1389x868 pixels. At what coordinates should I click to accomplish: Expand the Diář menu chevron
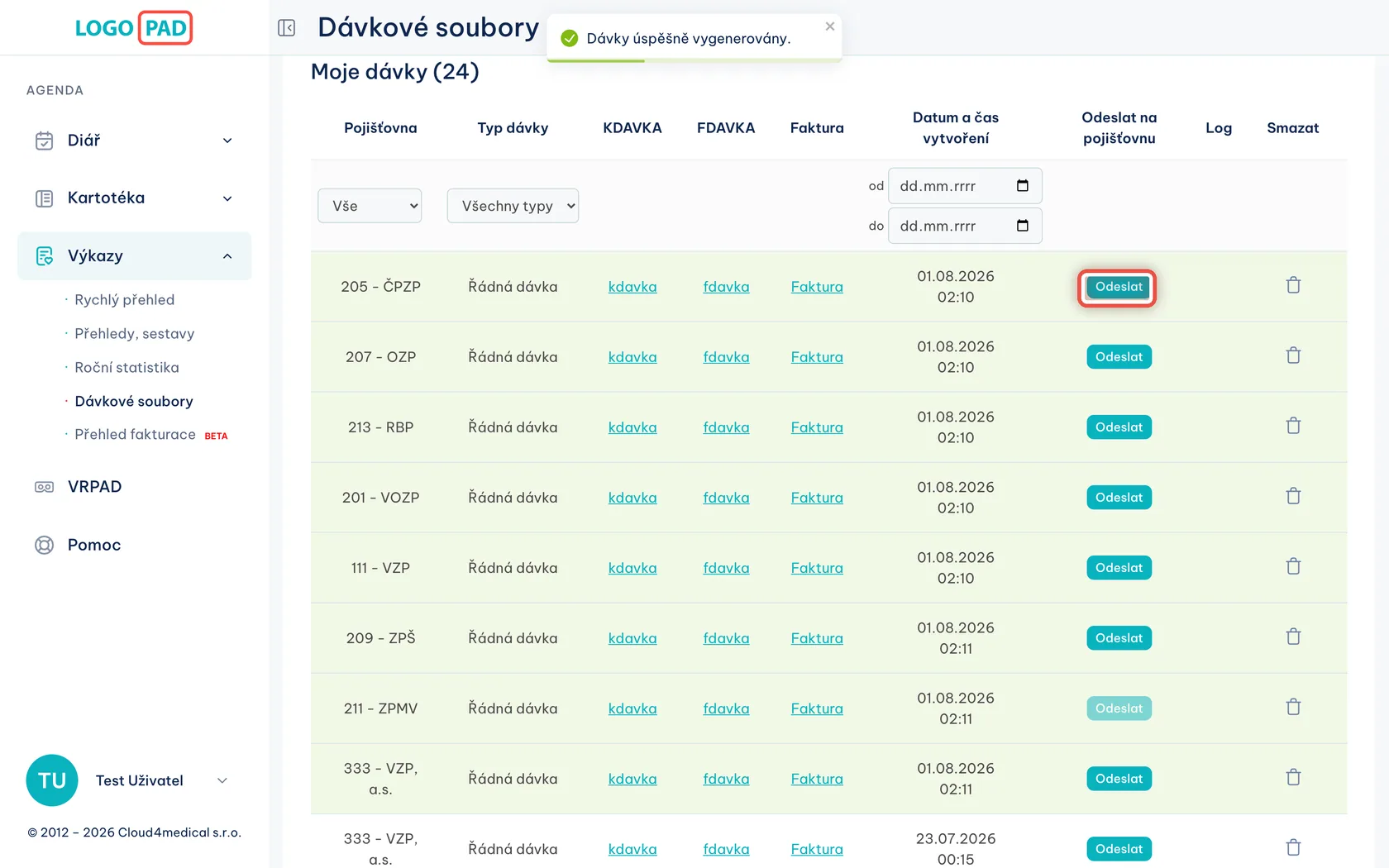227,141
